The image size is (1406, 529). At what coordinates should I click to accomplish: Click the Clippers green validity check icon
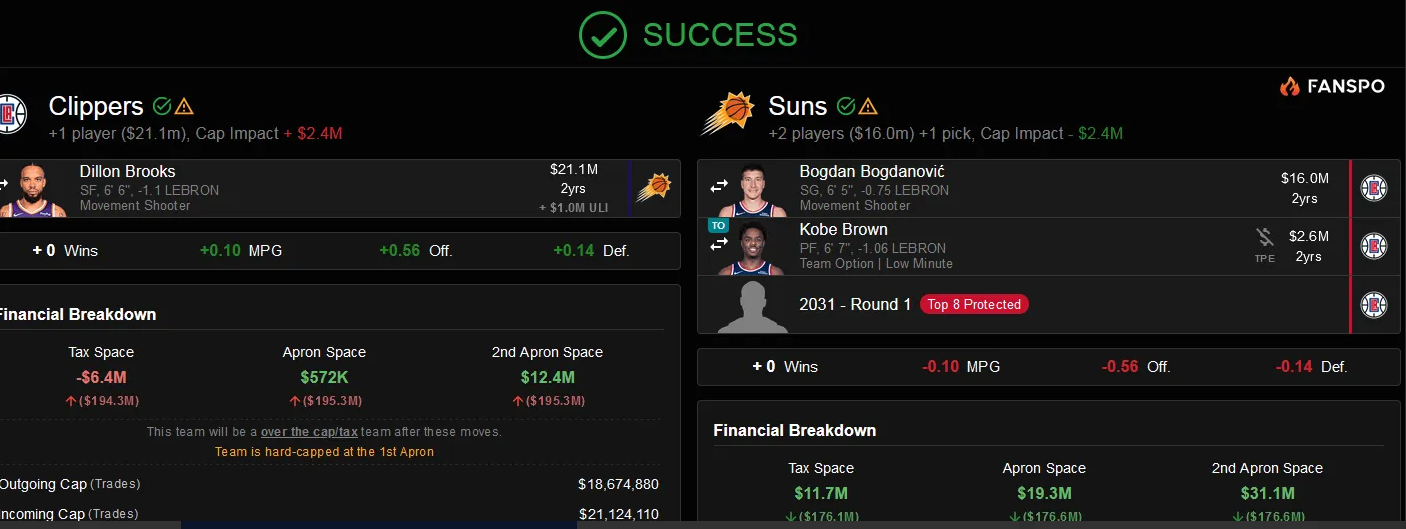click(x=162, y=106)
